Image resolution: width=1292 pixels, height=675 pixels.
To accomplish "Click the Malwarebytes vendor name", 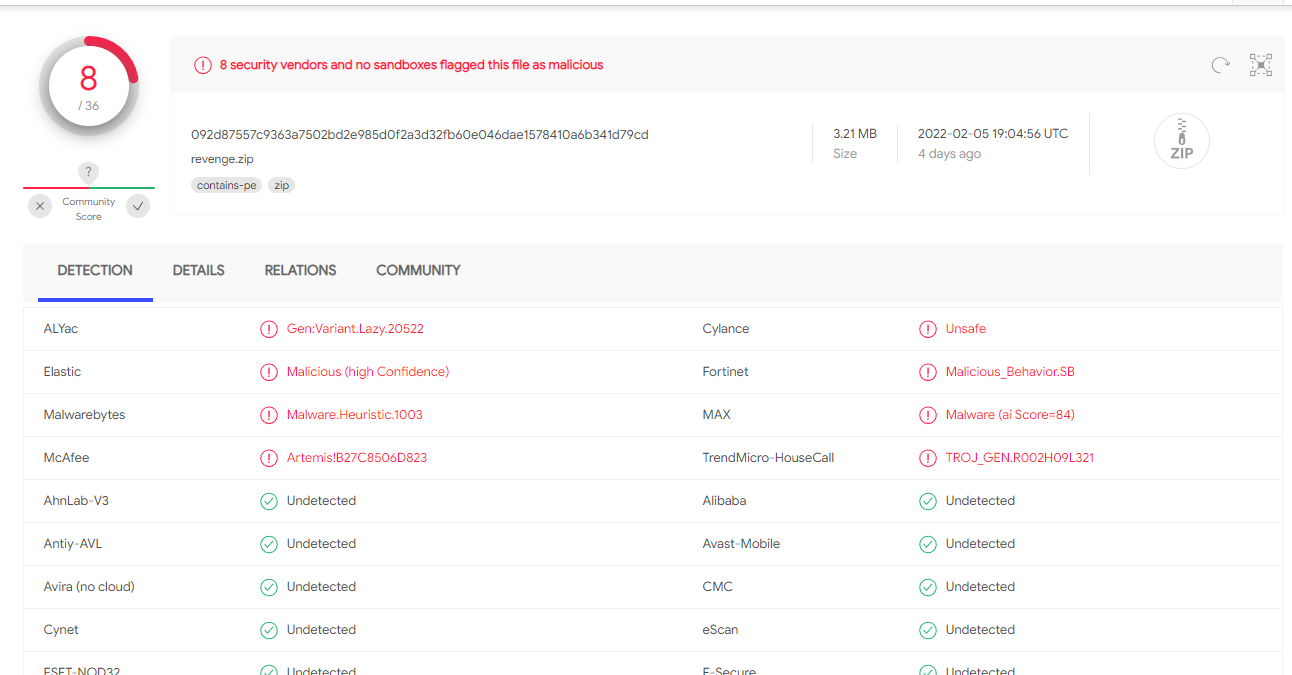I will point(85,415).
